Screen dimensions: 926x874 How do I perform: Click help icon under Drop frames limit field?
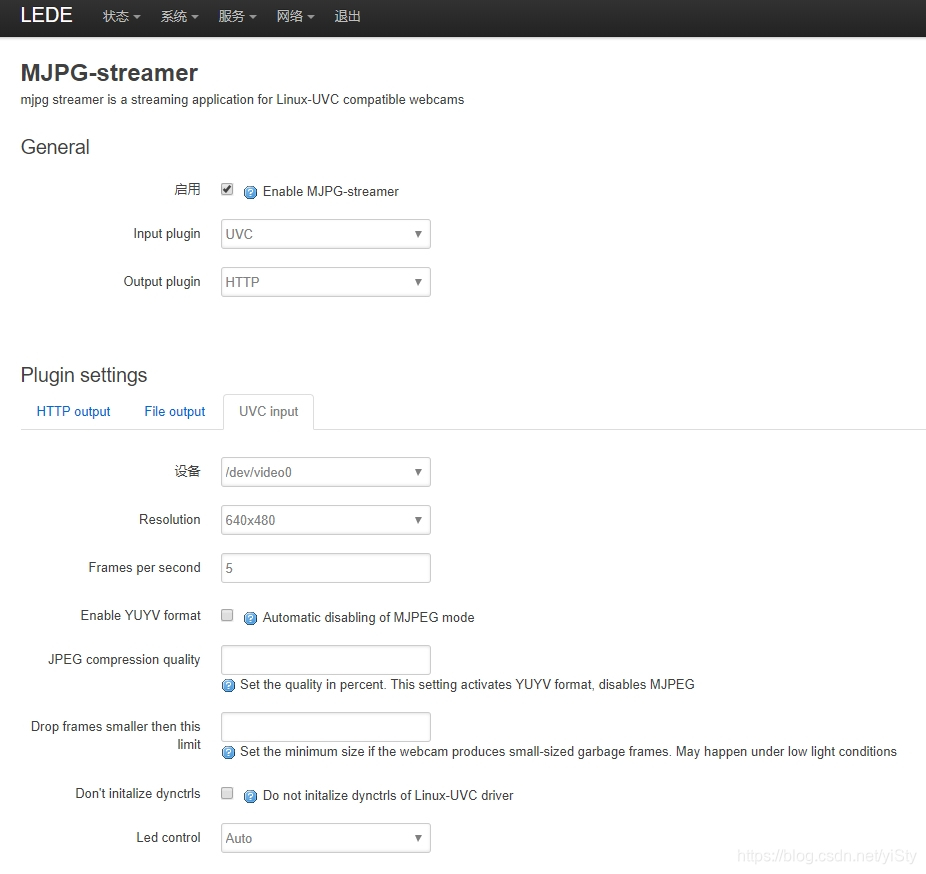coord(228,752)
